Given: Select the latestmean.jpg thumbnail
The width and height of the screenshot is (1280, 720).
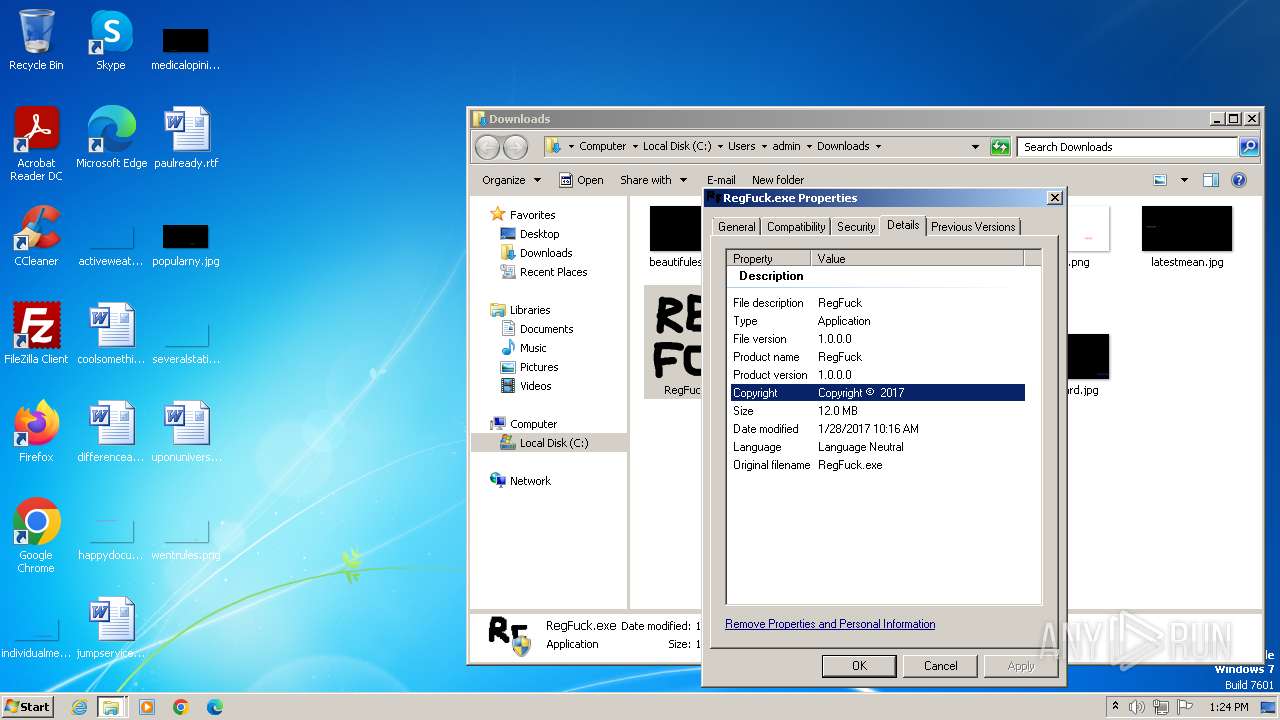Looking at the screenshot, I should pos(1187,237).
